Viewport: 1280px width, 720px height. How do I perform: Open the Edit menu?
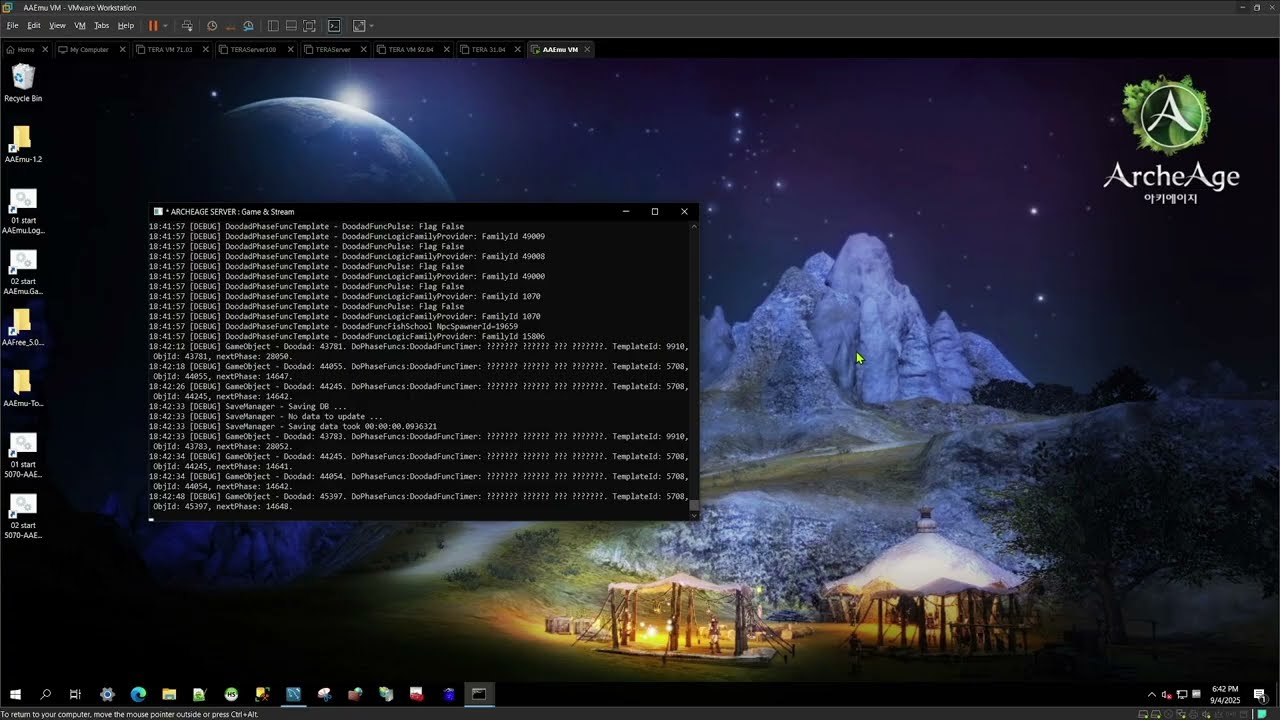tap(34, 25)
